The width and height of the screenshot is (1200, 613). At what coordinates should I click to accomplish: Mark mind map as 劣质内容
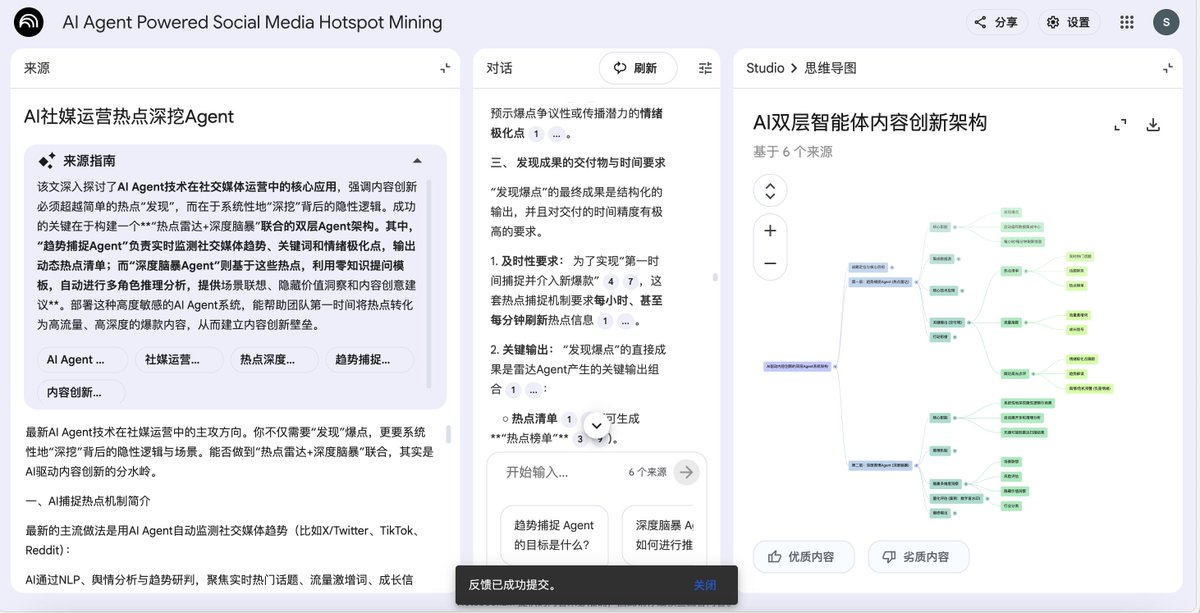coord(917,557)
